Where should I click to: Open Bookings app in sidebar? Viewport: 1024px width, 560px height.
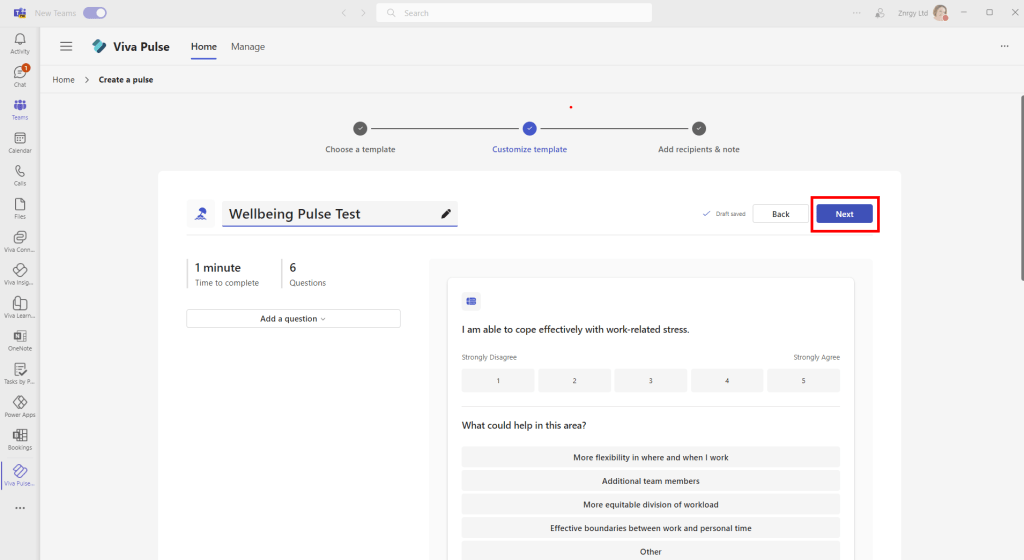pyautogui.click(x=20, y=439)
